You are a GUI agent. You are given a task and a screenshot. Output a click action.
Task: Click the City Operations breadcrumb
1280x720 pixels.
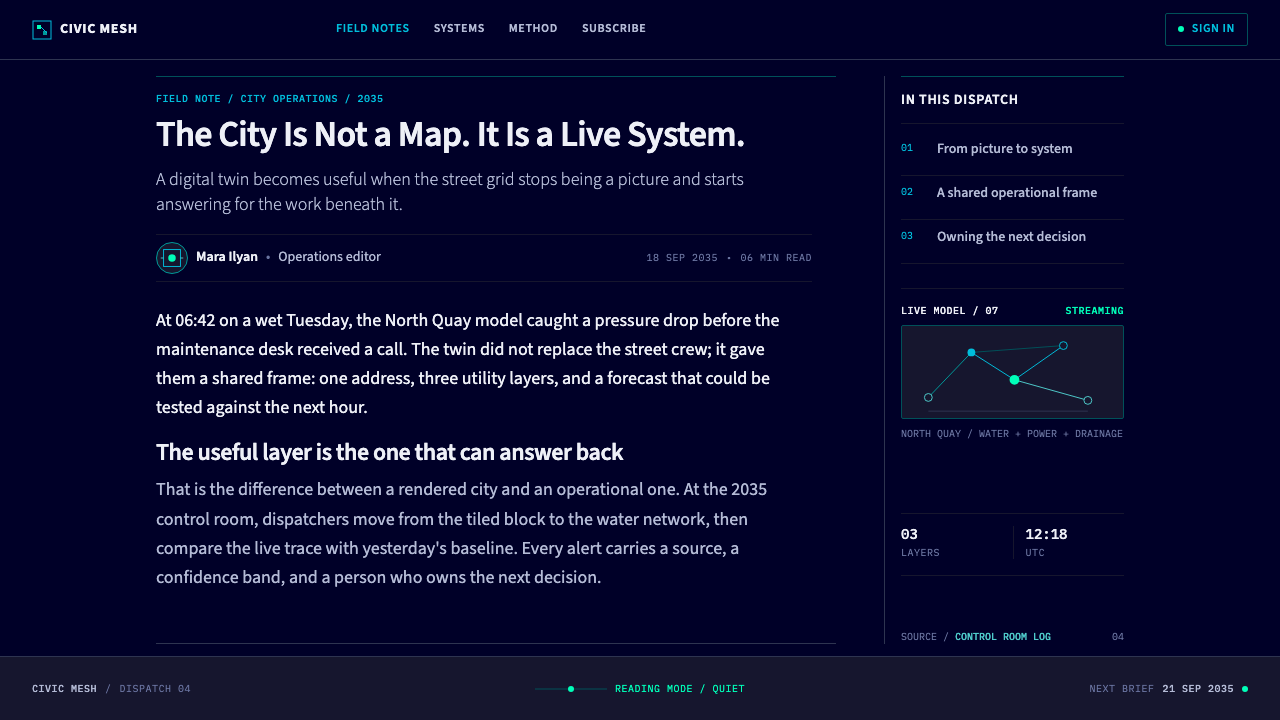pyautogui.click(x=289, y=99)
